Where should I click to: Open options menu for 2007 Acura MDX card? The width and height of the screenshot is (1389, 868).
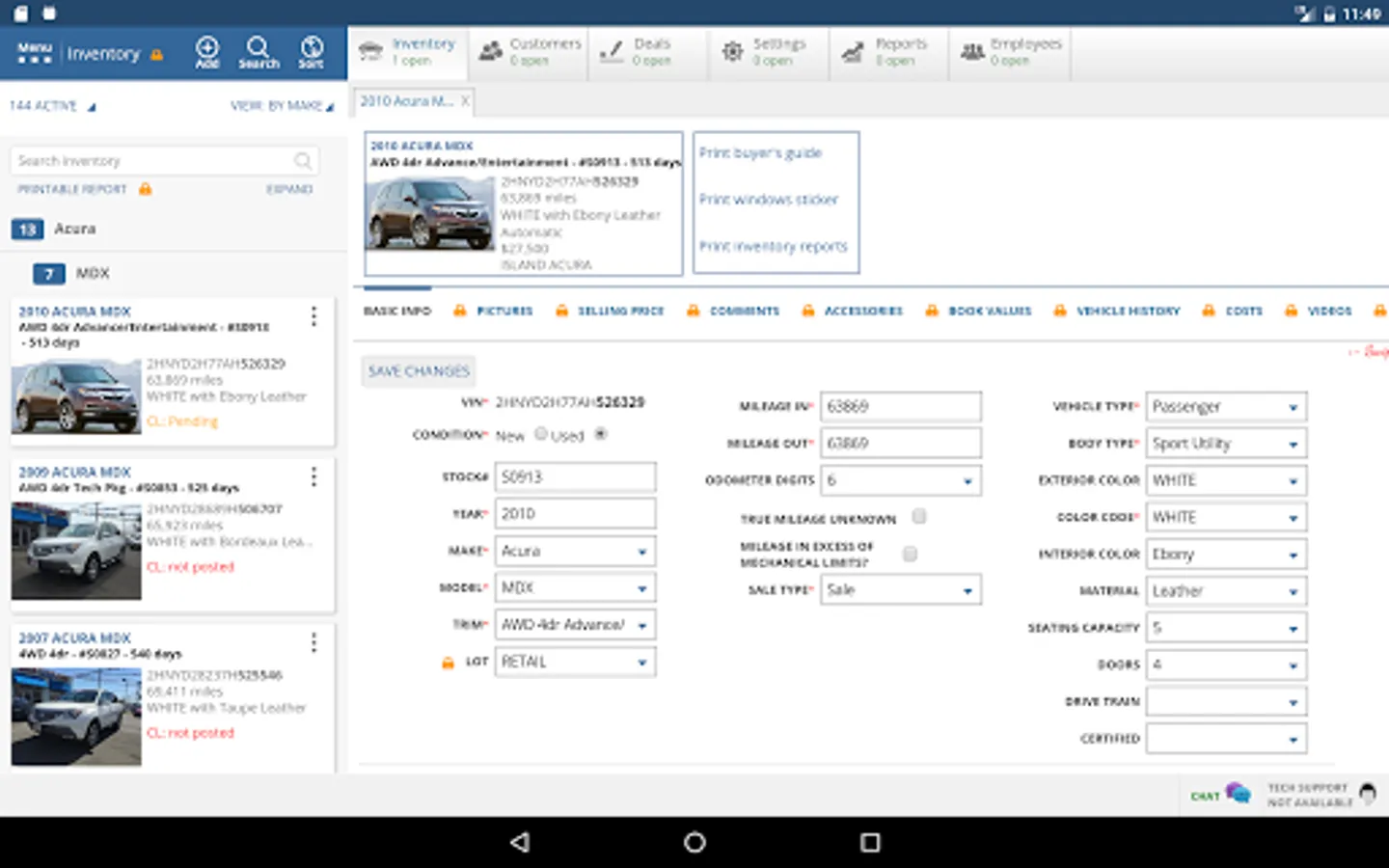pyautogui.click(x=313, y=642)
